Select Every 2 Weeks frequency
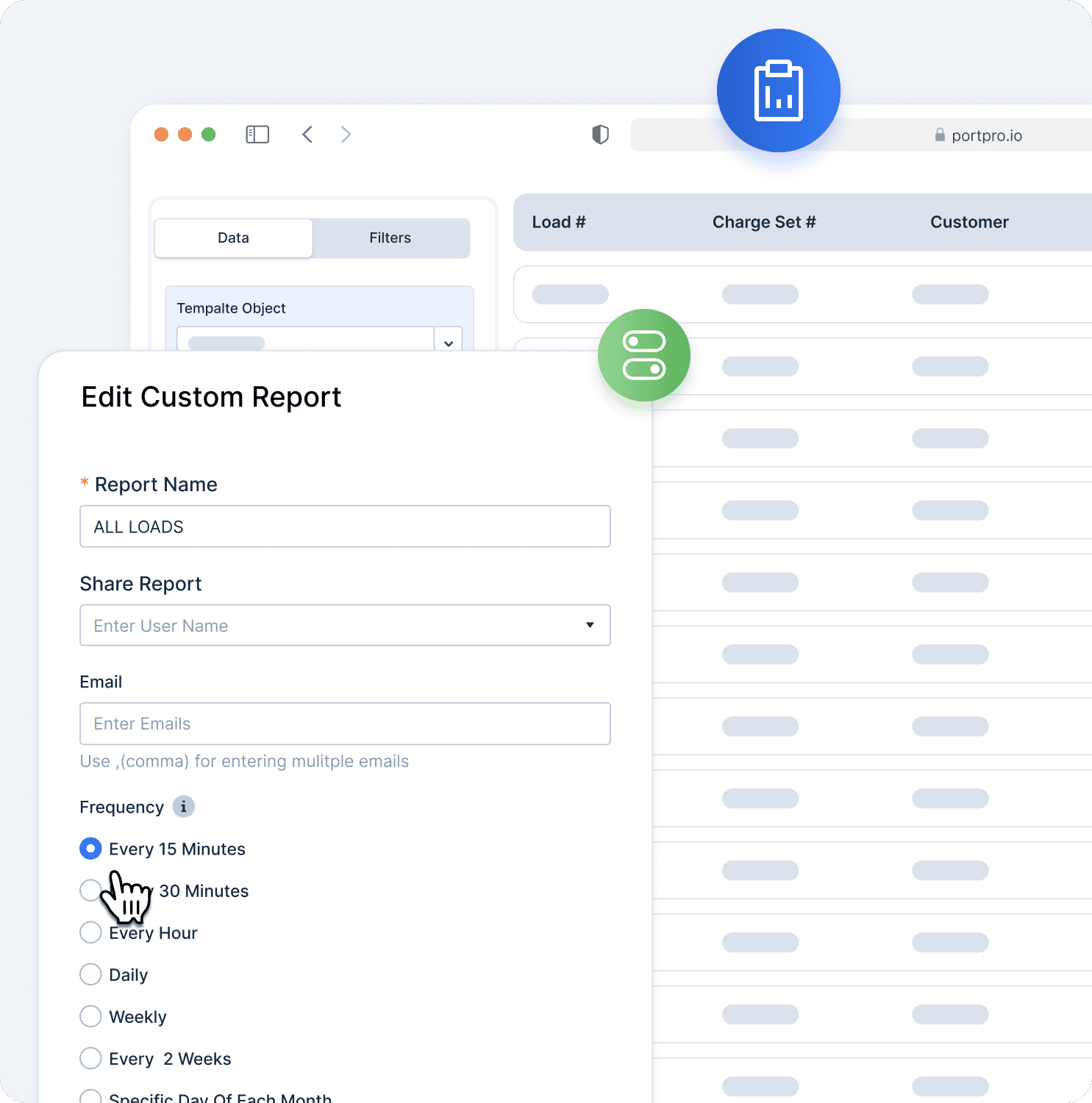The image size is (1092, 1103). coord(90,1058)
